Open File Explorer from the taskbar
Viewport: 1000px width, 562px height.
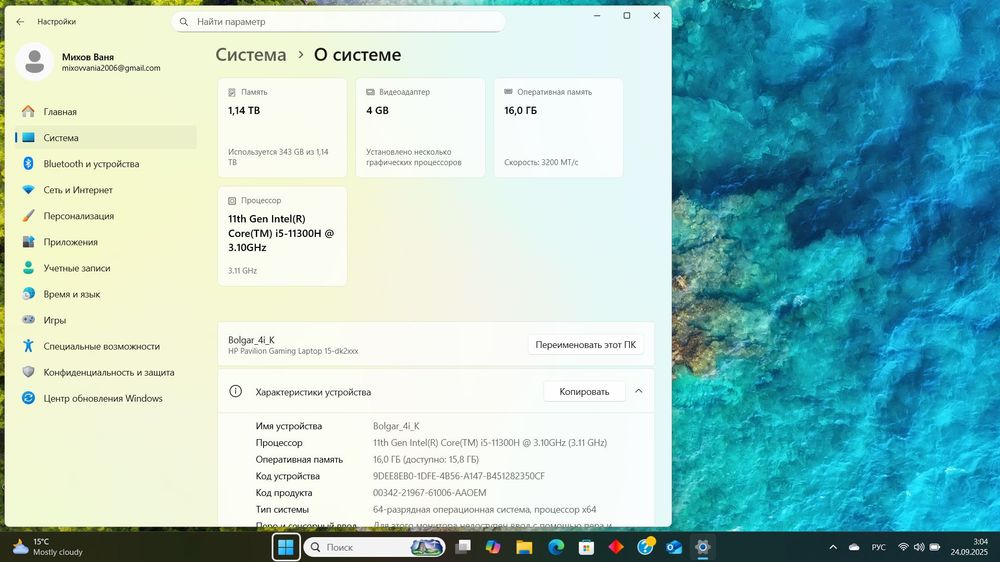pos(524,547)
